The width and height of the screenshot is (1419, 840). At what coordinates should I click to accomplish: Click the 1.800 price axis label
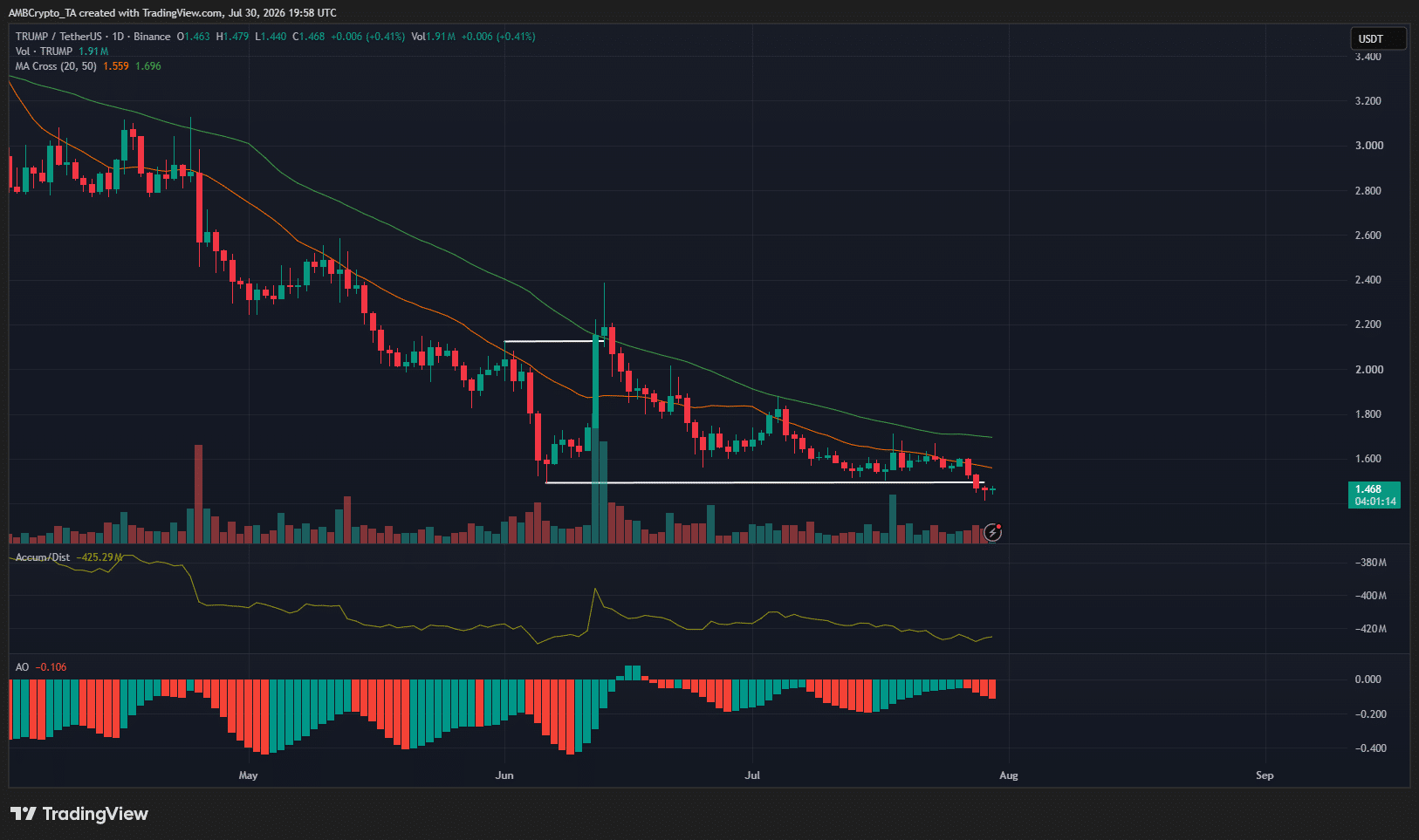coord(1368,414)
